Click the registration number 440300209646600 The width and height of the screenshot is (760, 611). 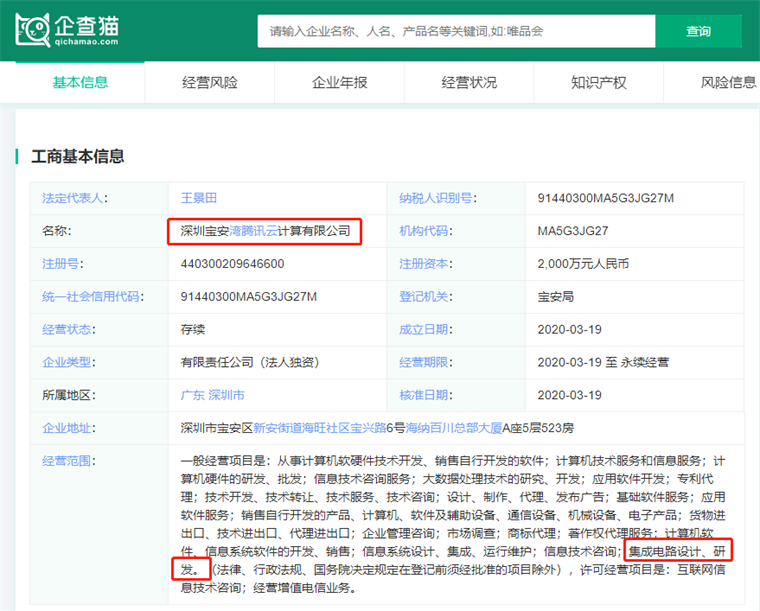click(232, 264)
